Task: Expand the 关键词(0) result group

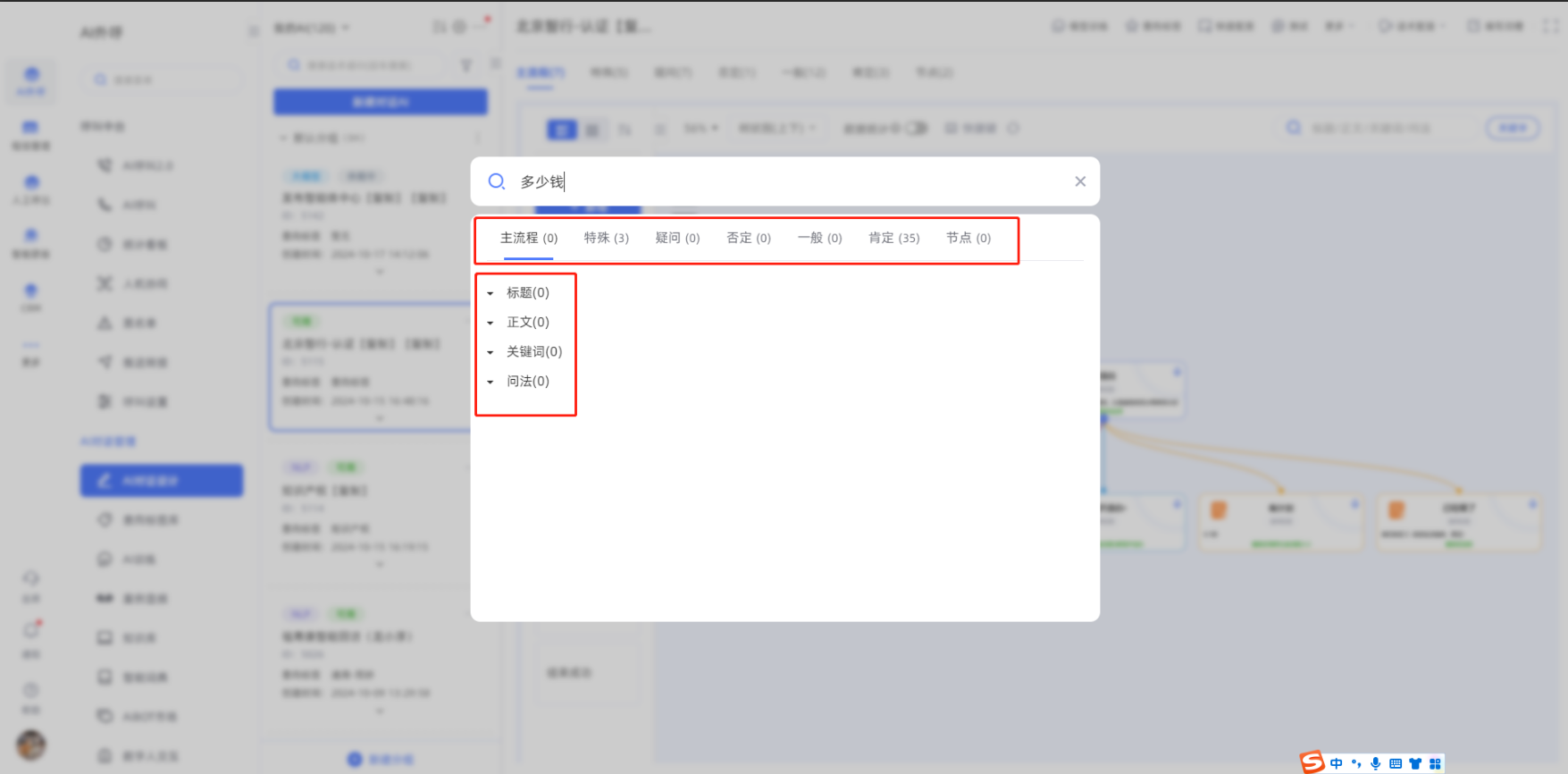Action: pyautogui.click(x=491, y=352)
